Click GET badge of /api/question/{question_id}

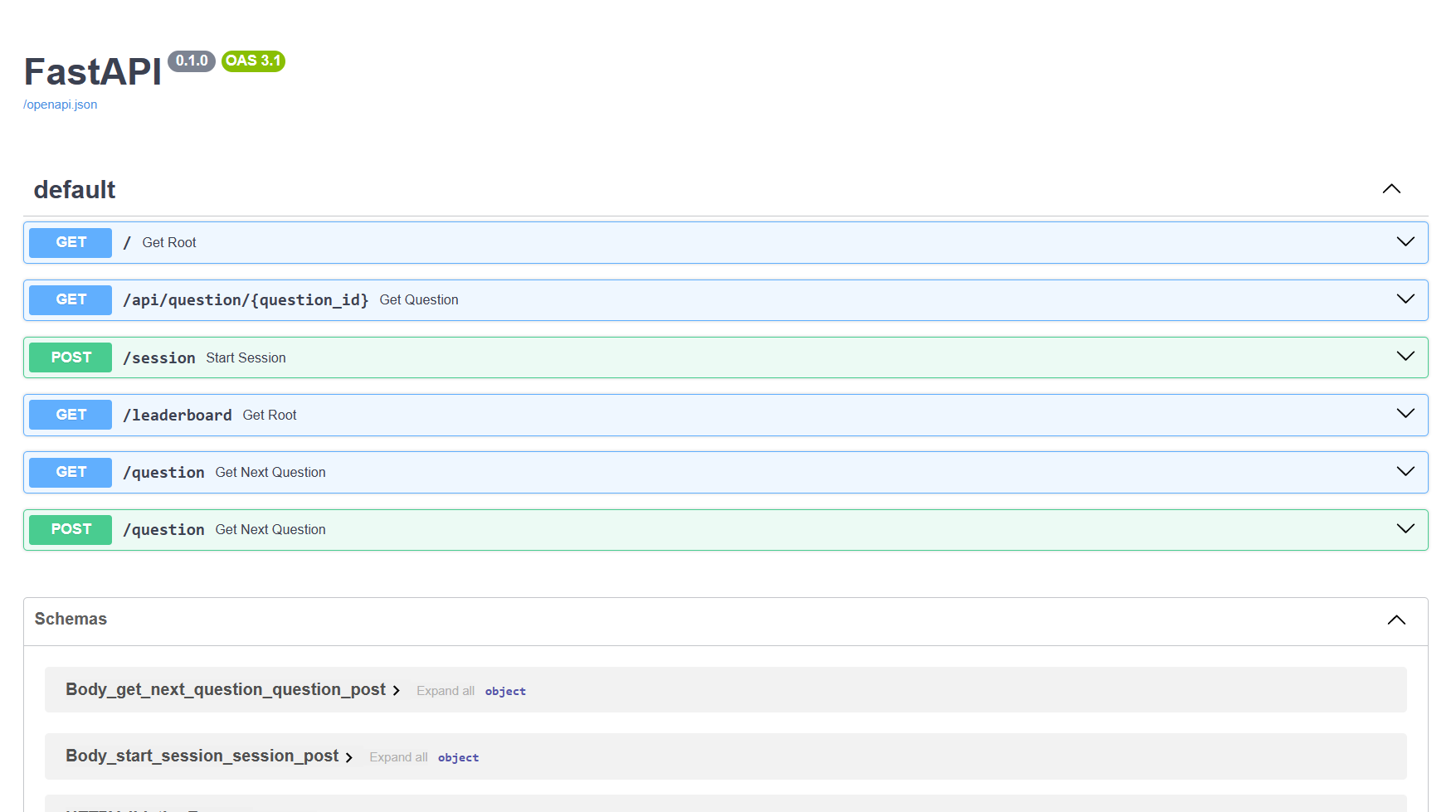point(71,299)
